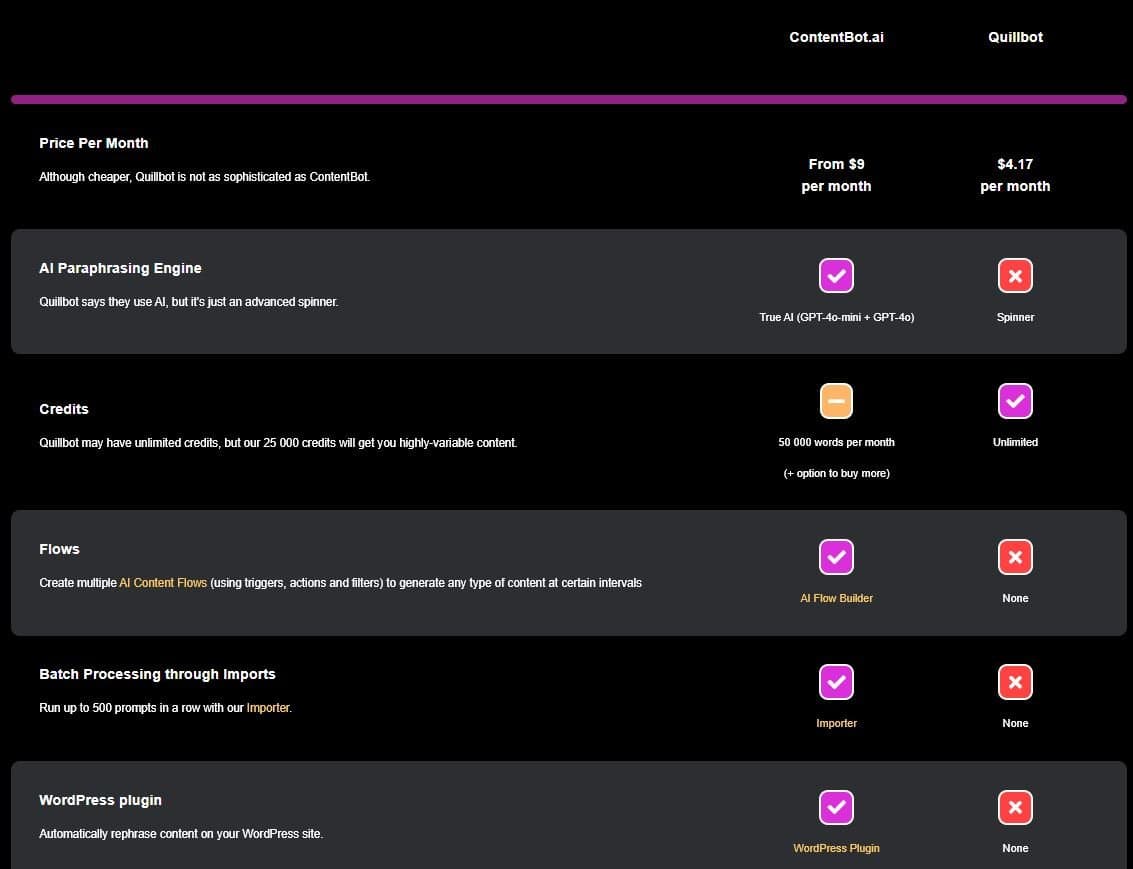
Task: Click the 'Spinner' label under Quillbot
Action: 1015,317
